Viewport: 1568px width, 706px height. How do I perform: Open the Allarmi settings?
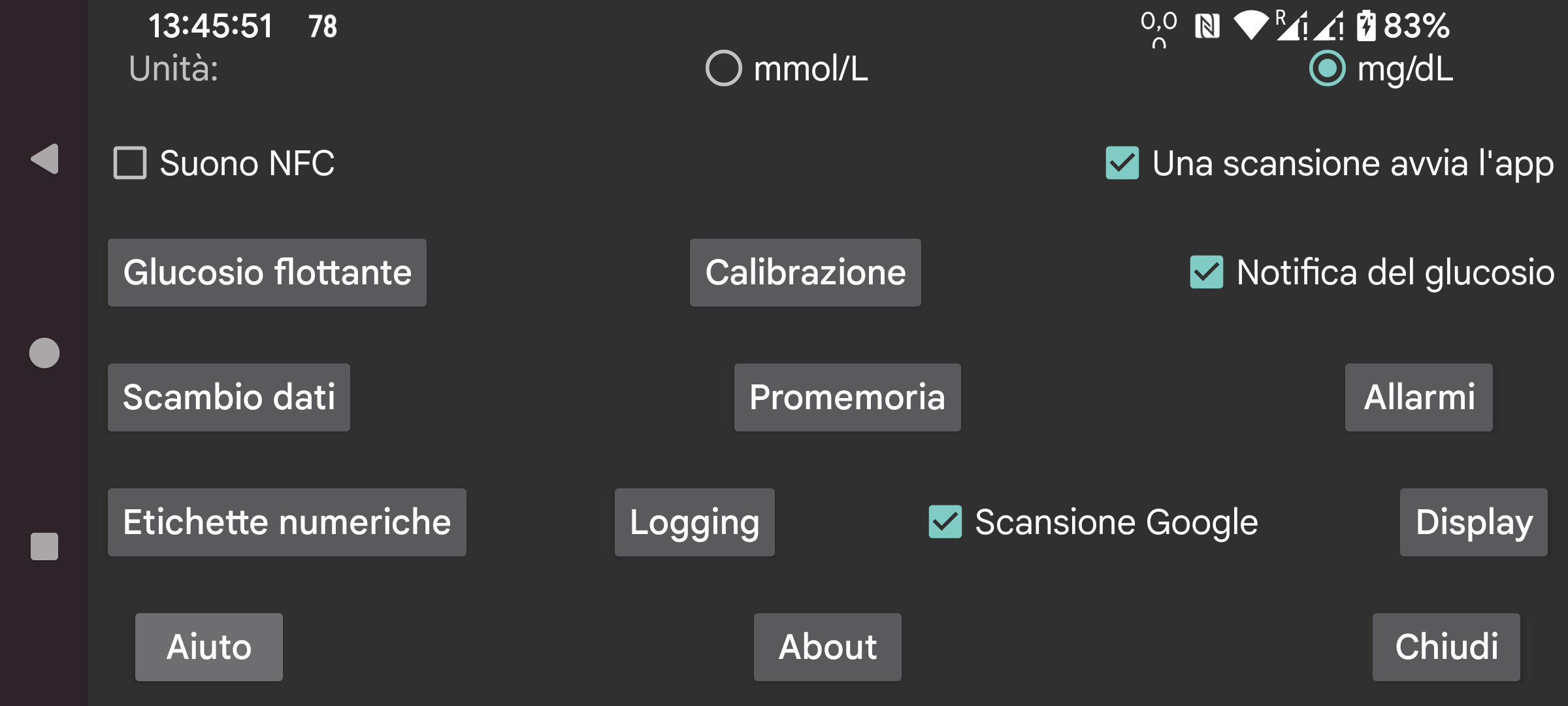1419,397
